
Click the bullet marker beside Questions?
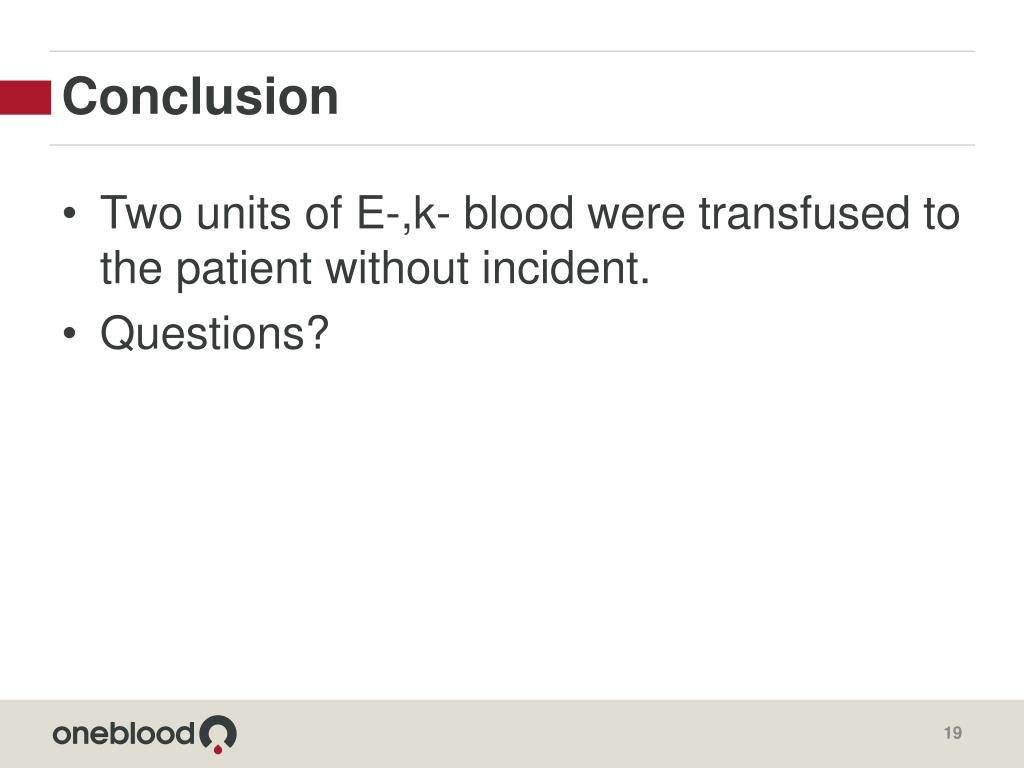pyautogui.click(x=70, y=333)
